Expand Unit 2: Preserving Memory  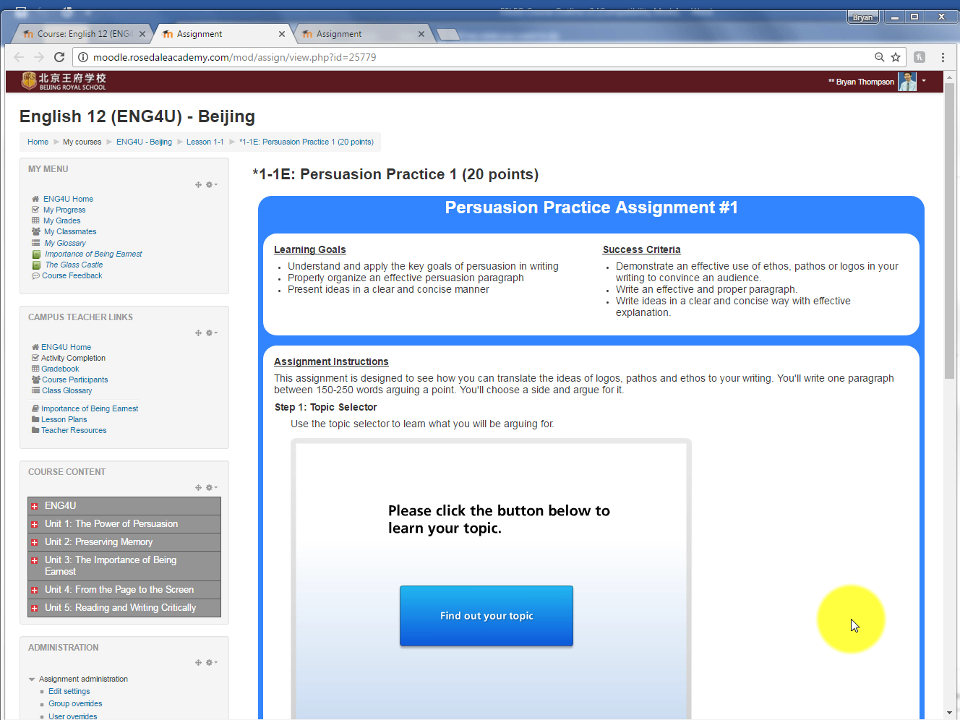tap(34, 542)
